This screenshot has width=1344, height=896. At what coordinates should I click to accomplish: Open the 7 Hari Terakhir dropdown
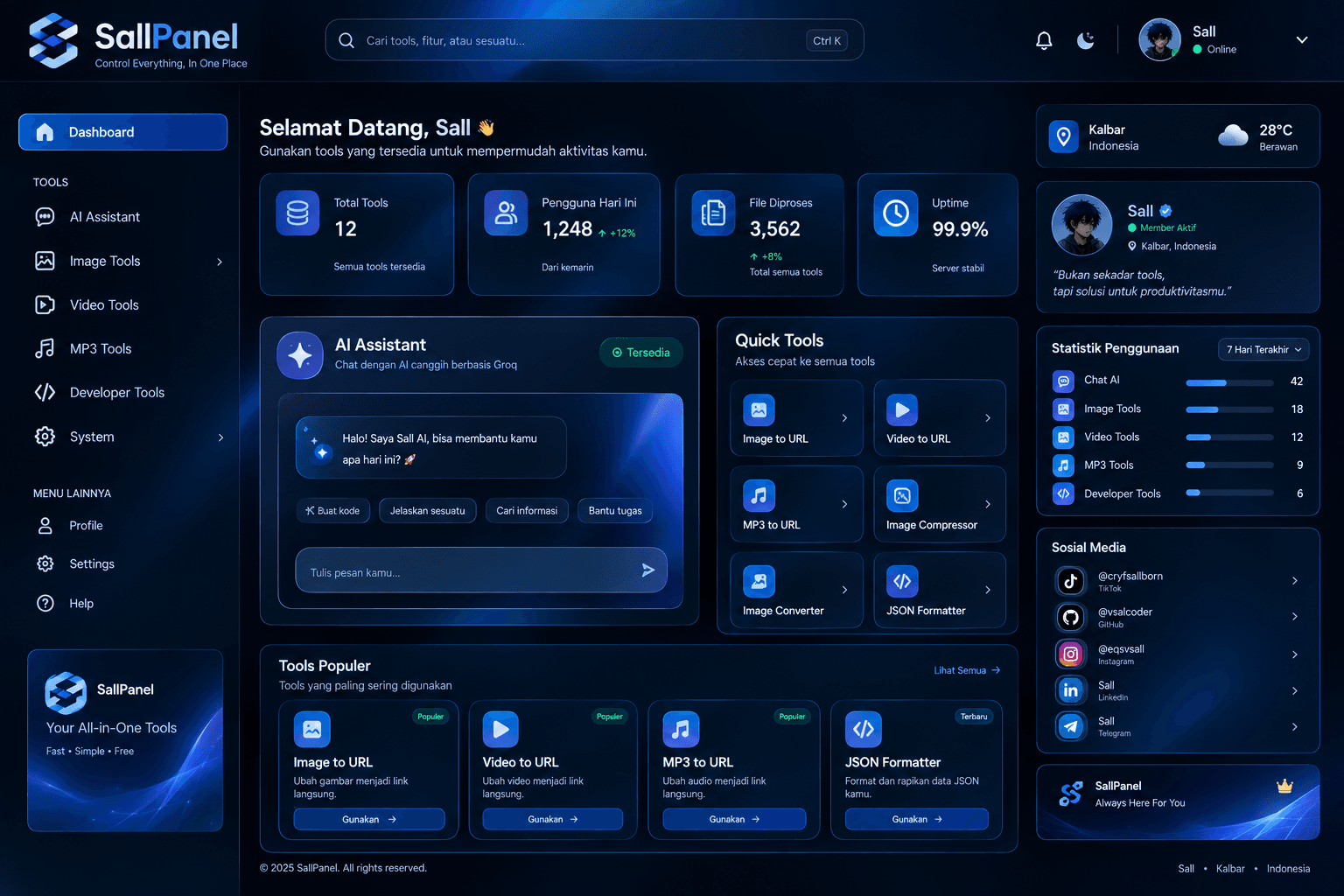(x=1263, y=349)
